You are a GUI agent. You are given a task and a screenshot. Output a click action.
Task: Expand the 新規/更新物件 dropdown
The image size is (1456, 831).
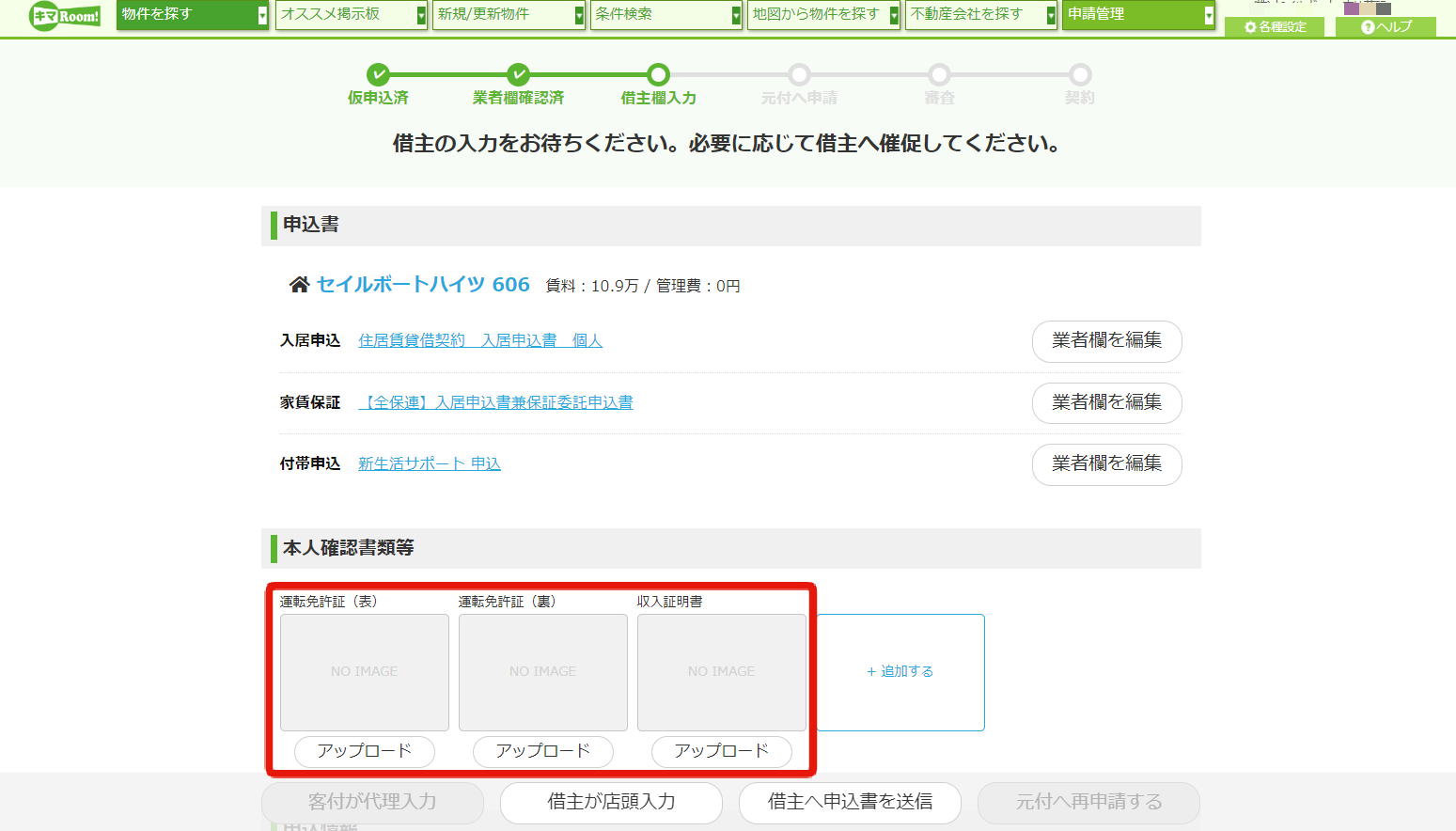(509, 14)
